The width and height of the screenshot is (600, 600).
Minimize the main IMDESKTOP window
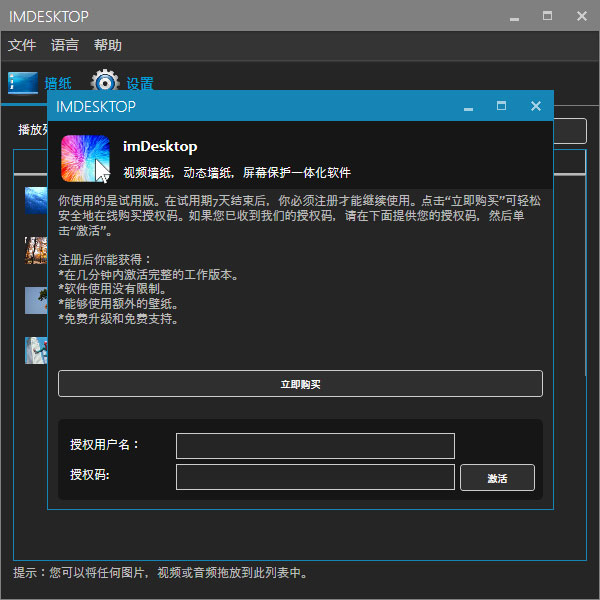(x=514, y=19)
